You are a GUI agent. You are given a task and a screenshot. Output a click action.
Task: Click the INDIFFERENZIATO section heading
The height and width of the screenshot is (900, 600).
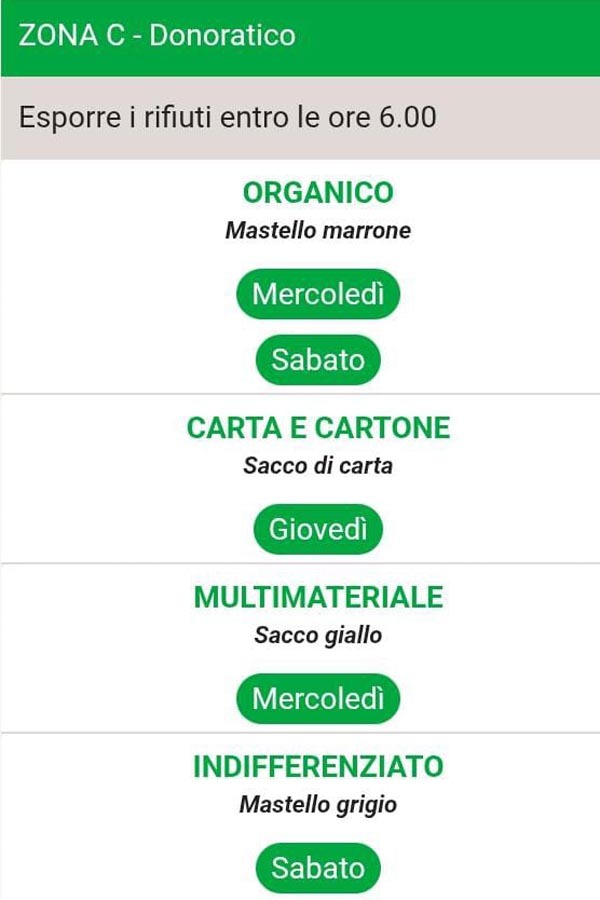pos(318,767)
